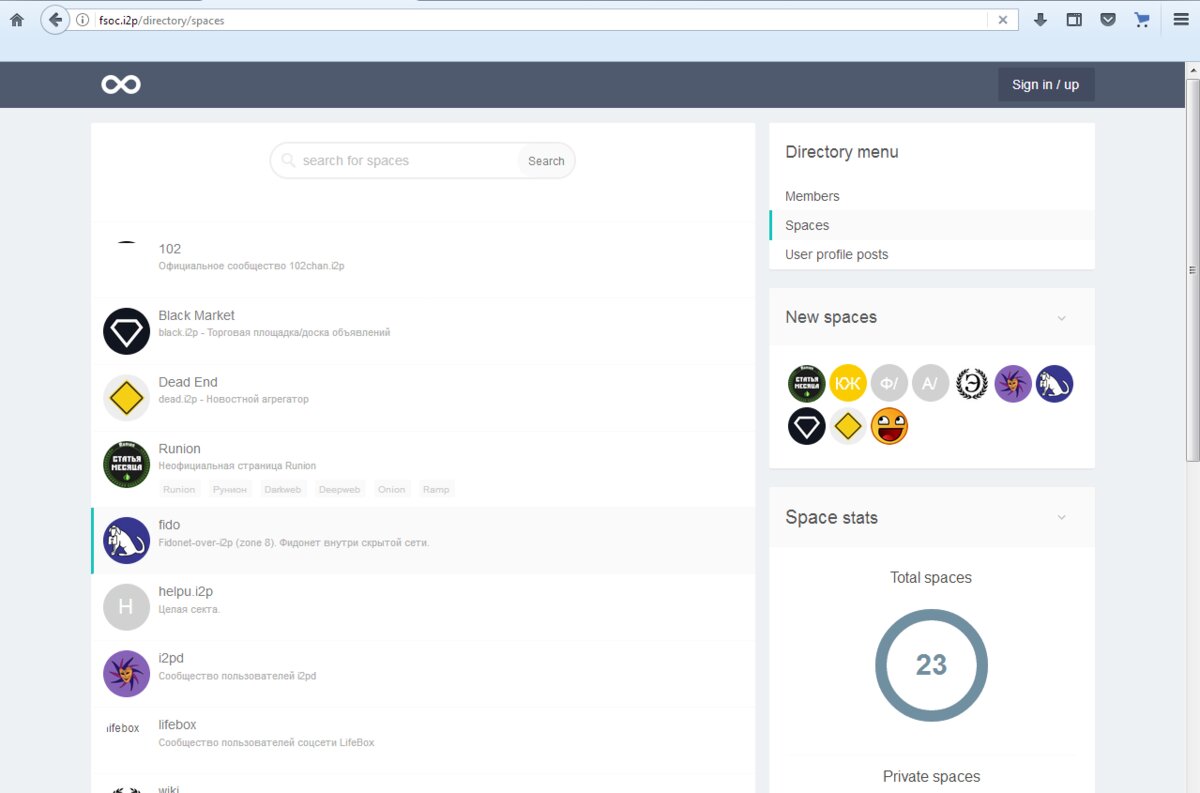Click the Sign in / up button
This screenshot has width=1200, height=793.
(x=1046, y=85)
